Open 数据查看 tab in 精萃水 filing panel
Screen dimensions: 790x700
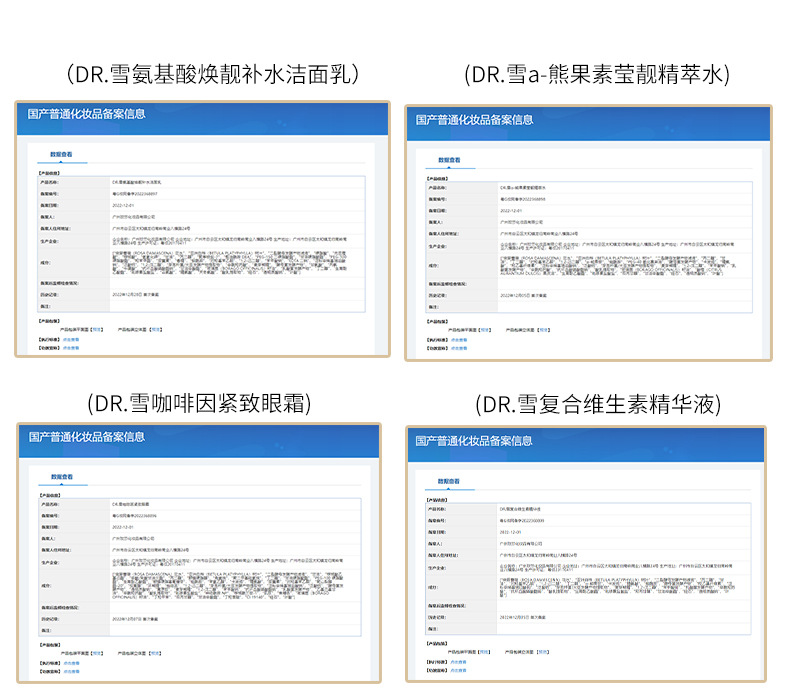coord(449,160)
